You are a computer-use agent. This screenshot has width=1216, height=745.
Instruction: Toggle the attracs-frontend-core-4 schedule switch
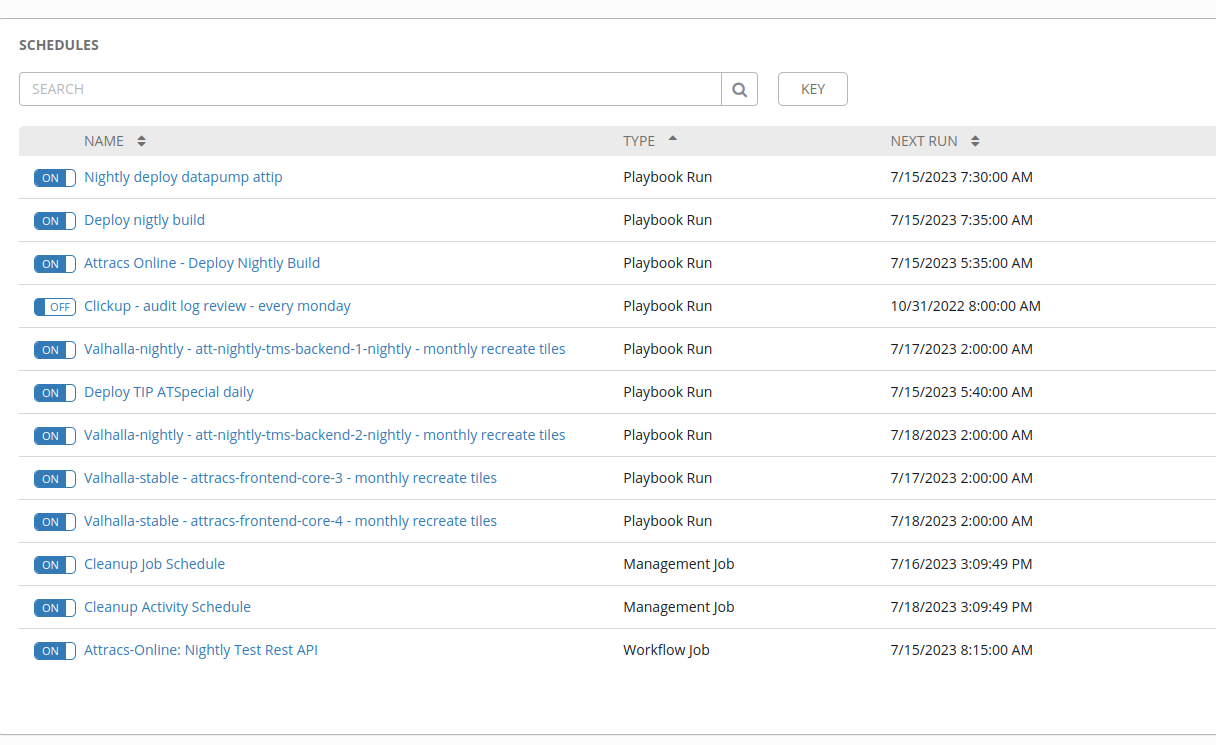(x=55, y=522)
